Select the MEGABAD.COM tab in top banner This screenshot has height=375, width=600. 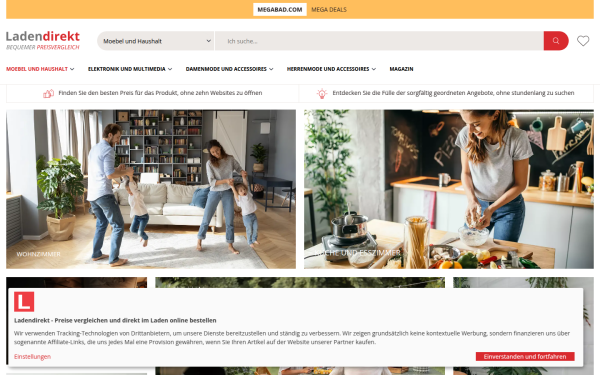click(x=280, y=10)
